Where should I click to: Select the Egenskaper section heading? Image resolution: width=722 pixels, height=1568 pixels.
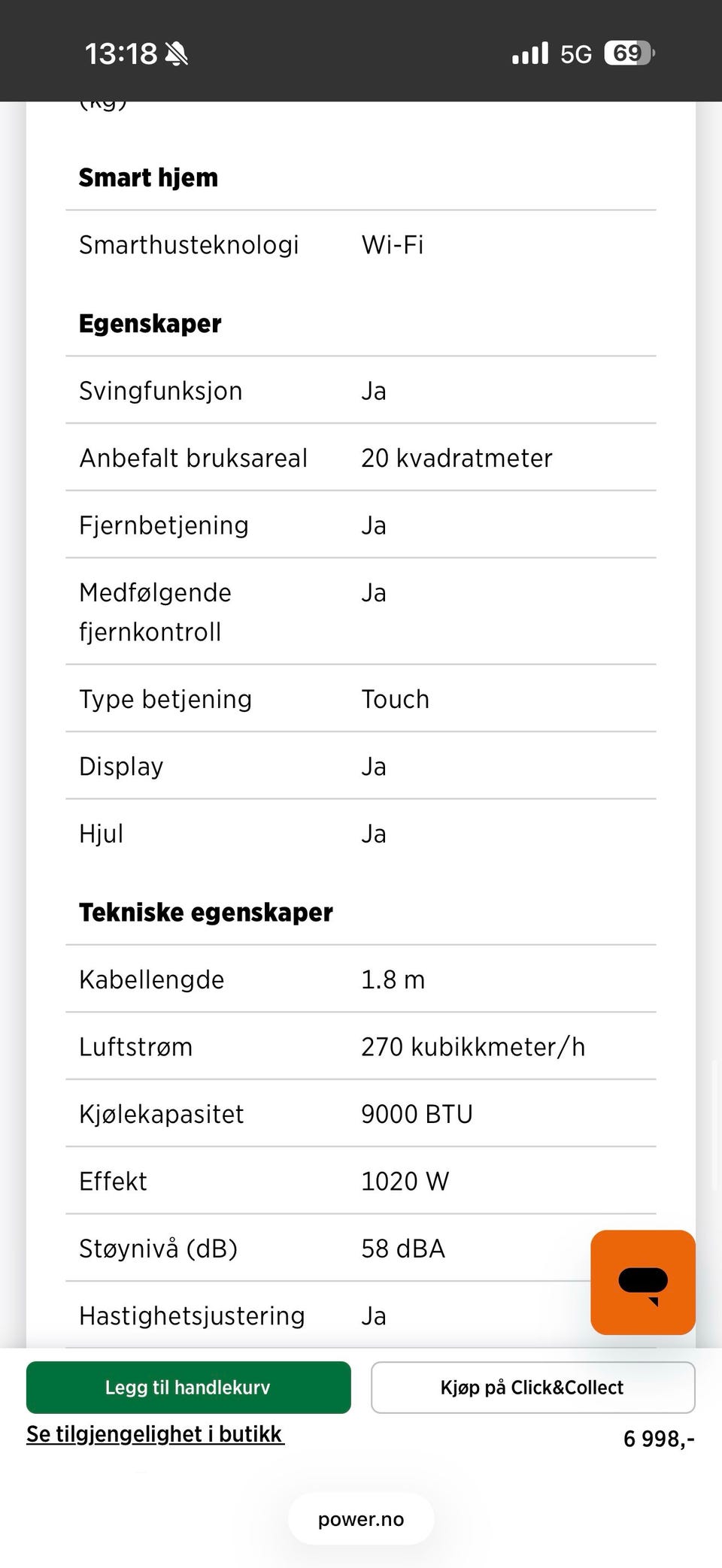click(150, 323)
